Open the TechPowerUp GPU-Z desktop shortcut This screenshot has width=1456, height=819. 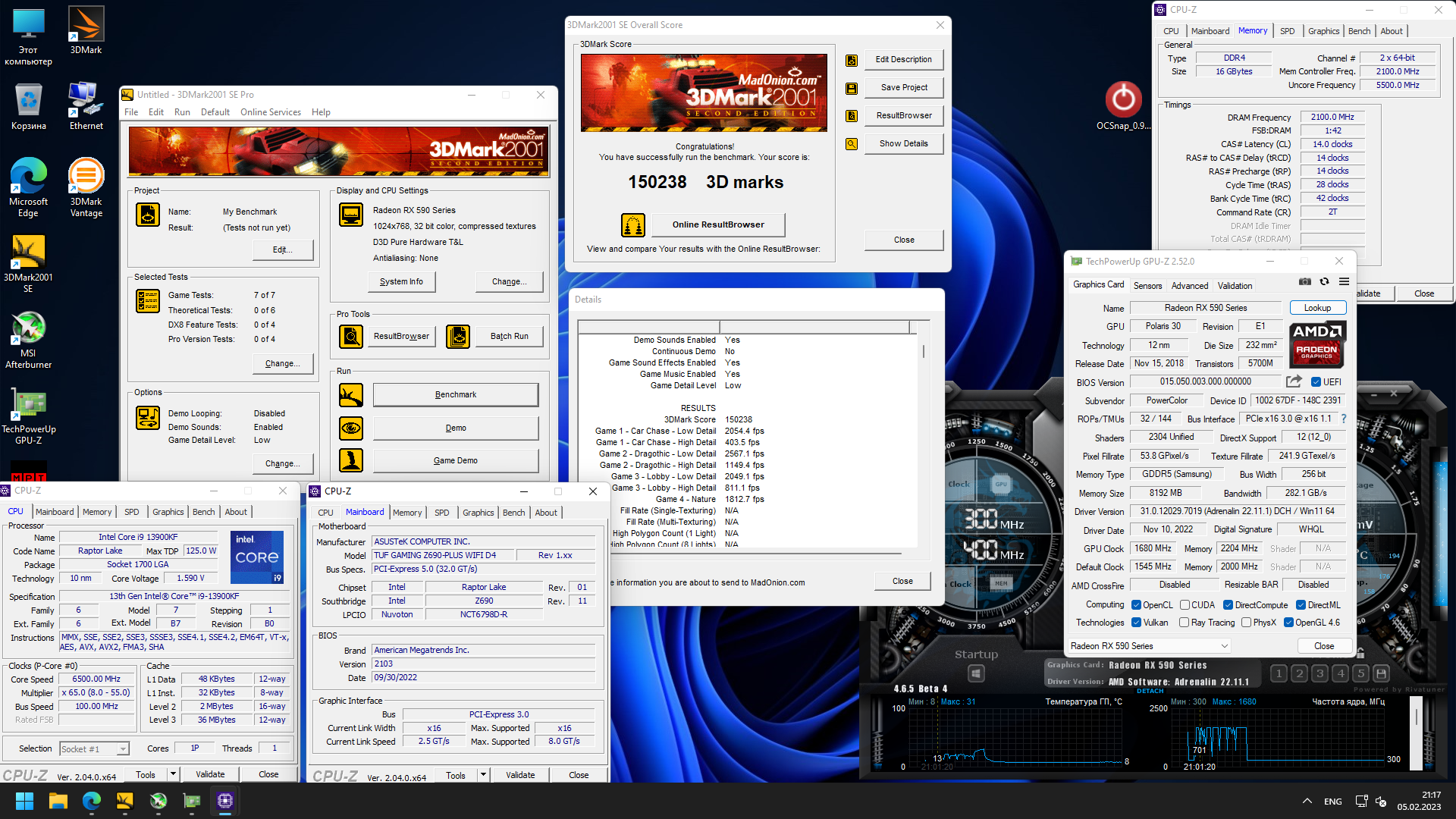tap(29, 415)
